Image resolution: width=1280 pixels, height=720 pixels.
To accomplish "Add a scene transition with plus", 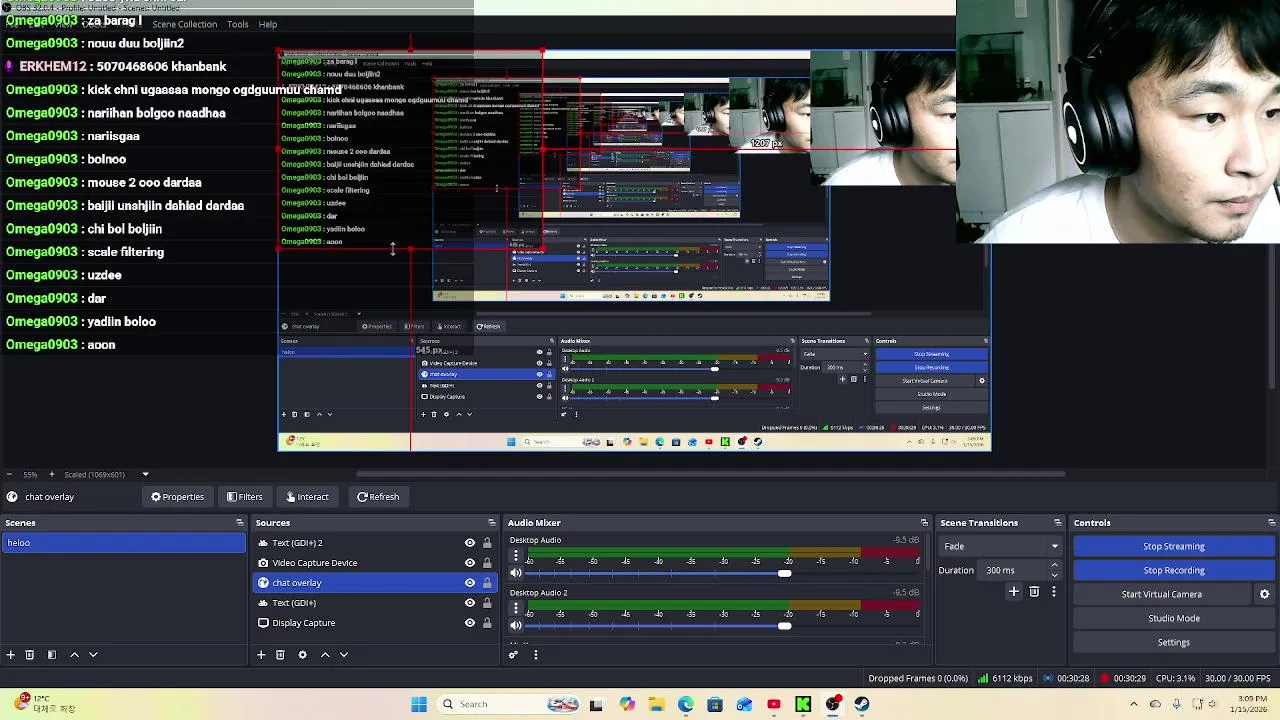I will coord(1013,592).
